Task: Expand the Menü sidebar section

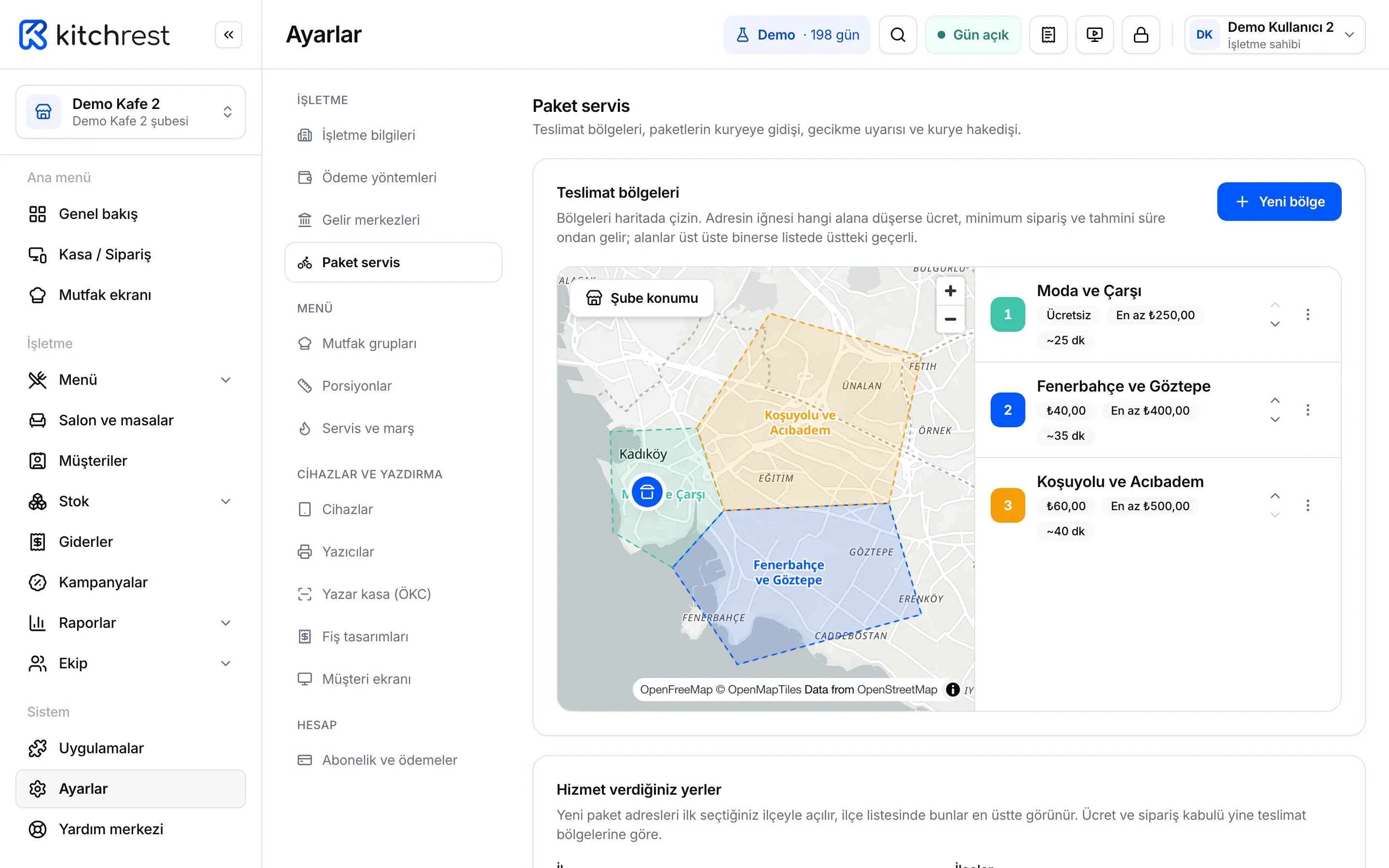Action: (131, 380)
